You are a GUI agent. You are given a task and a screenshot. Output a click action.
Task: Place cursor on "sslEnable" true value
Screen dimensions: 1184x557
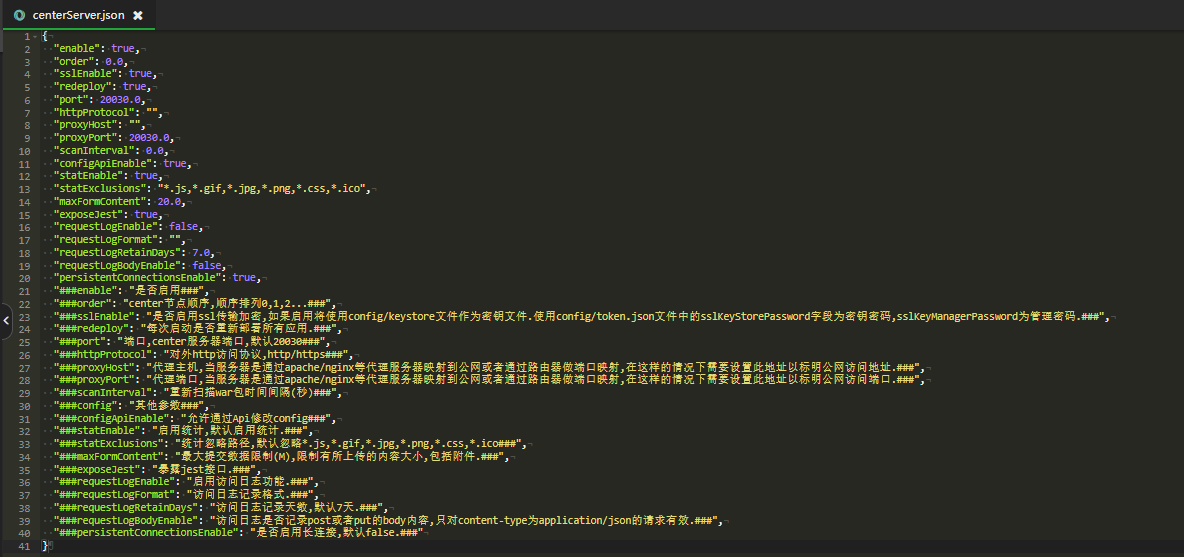tap(140, 74)
